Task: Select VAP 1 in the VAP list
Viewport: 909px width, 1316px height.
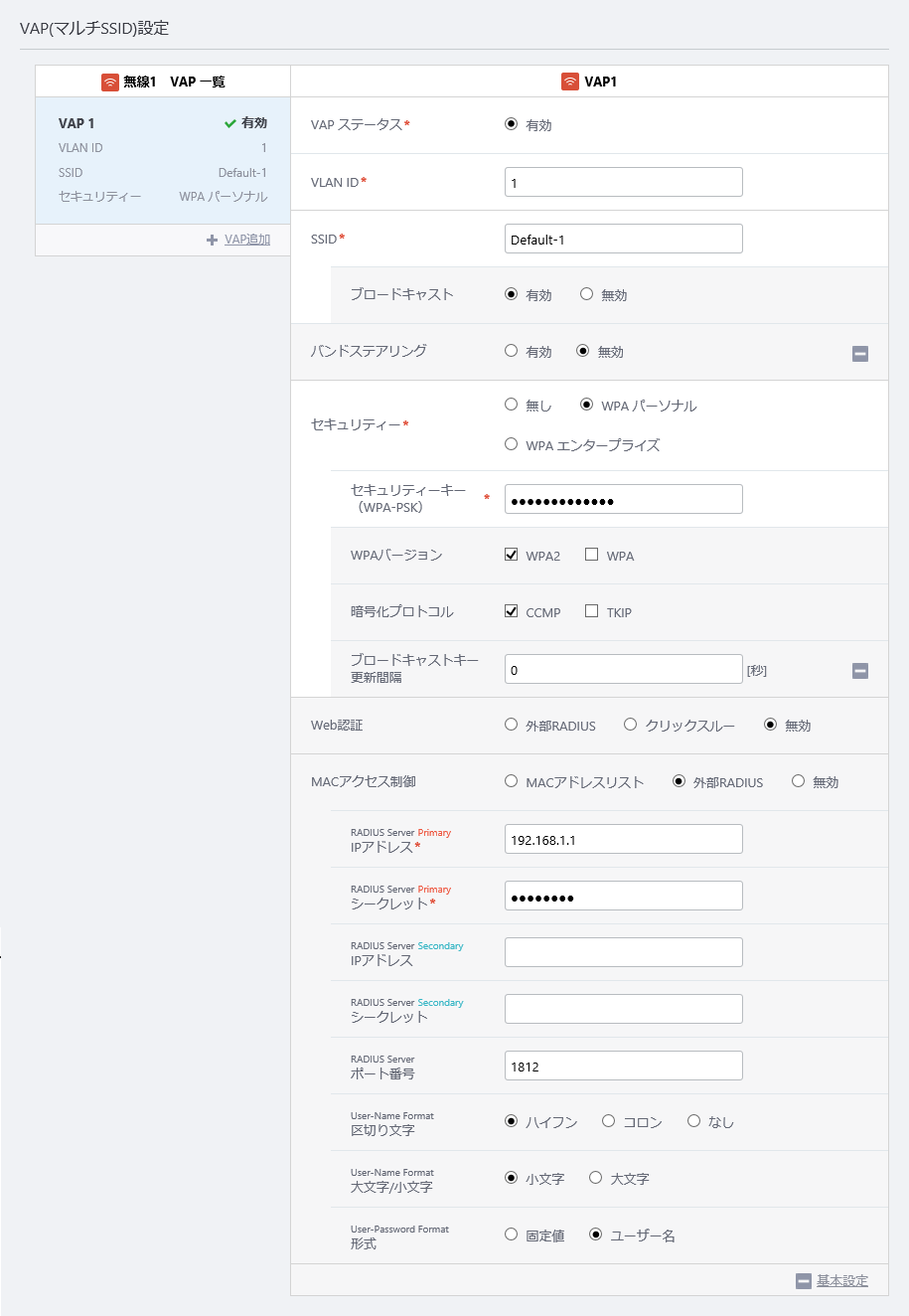Action: pyautogui.click(x=163, y=160)
